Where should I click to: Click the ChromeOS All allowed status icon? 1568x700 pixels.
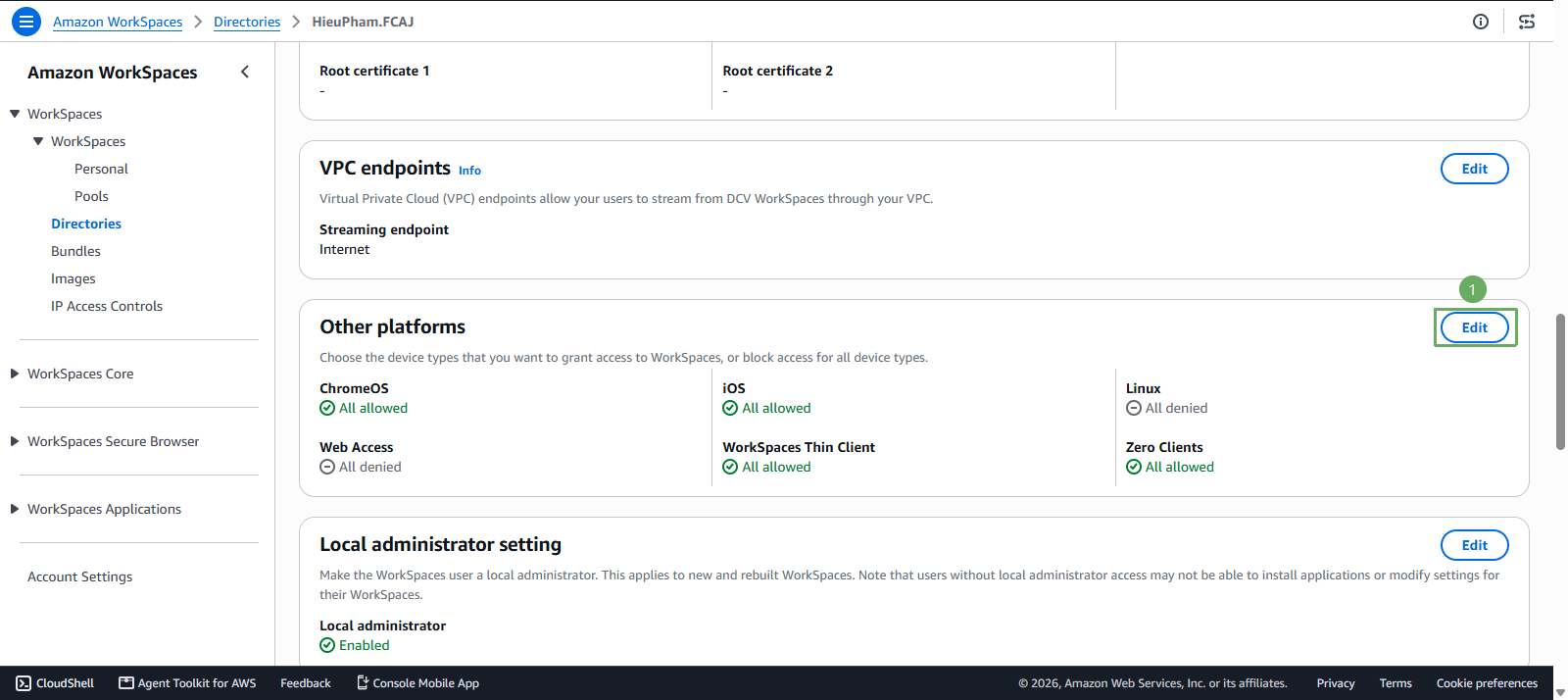pos(327,409)
